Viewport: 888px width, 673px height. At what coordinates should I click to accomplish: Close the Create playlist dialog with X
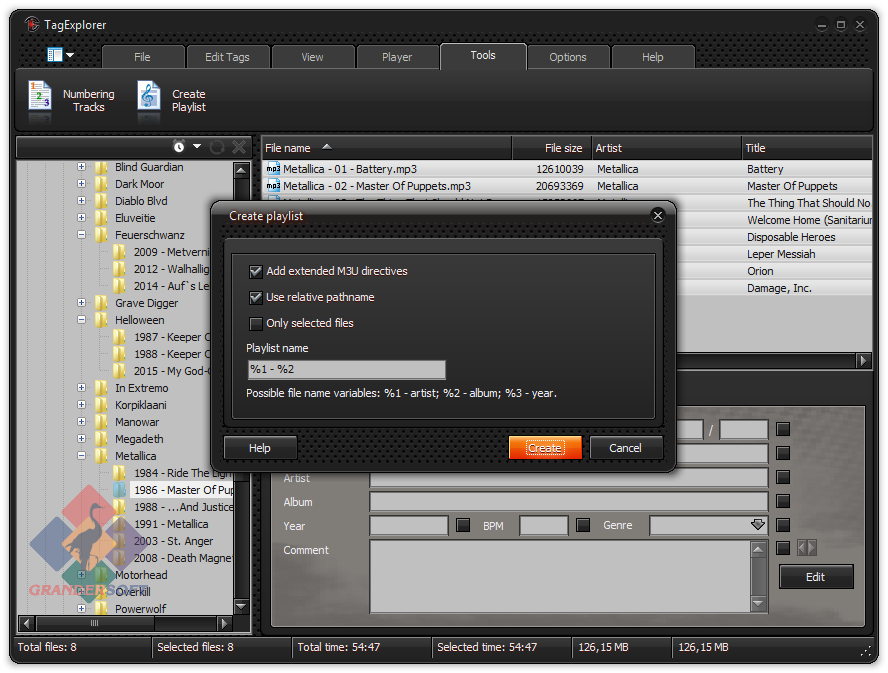tap(657, 216)
